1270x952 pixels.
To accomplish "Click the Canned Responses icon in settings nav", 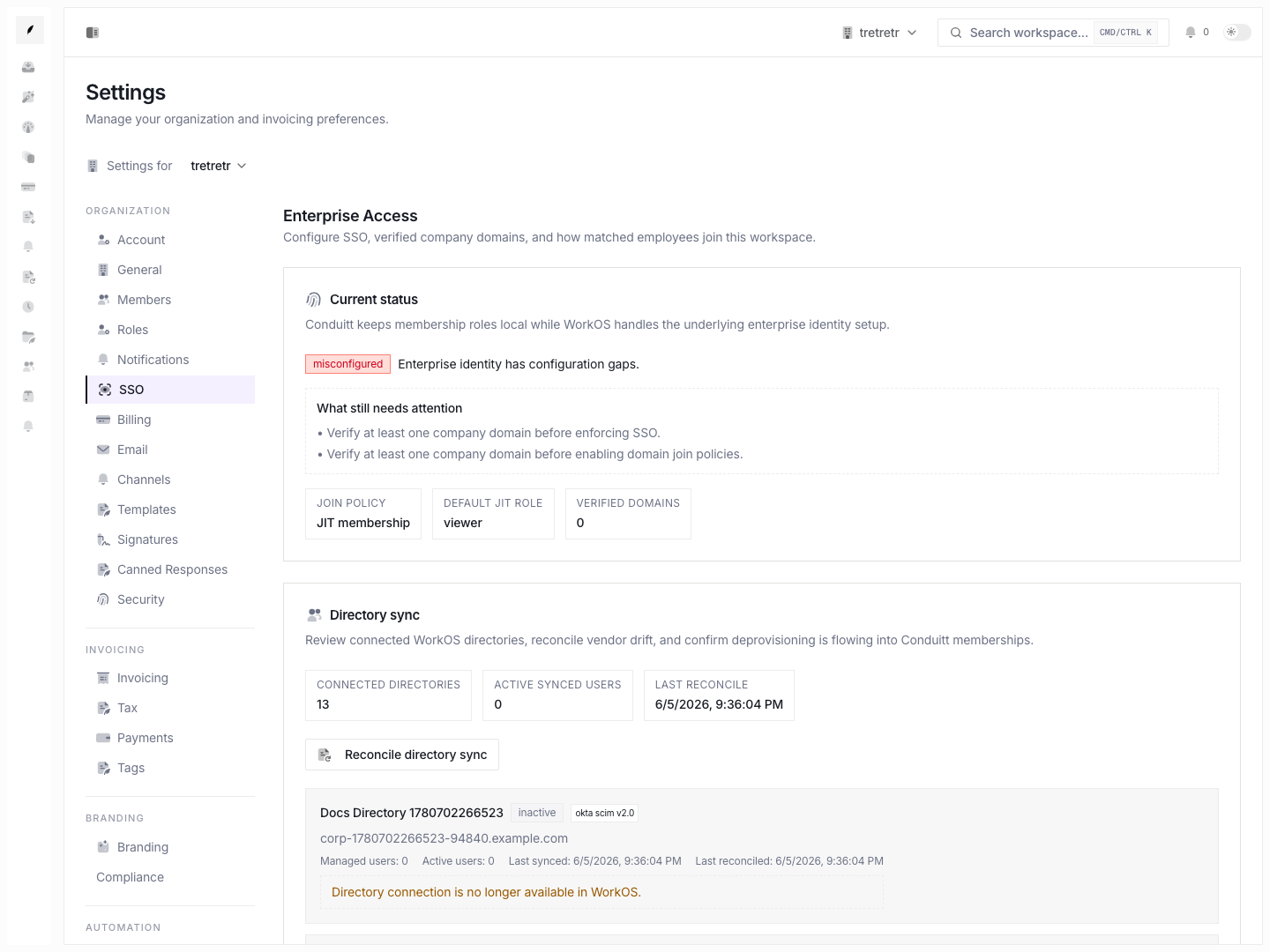I will coord(103,569).
